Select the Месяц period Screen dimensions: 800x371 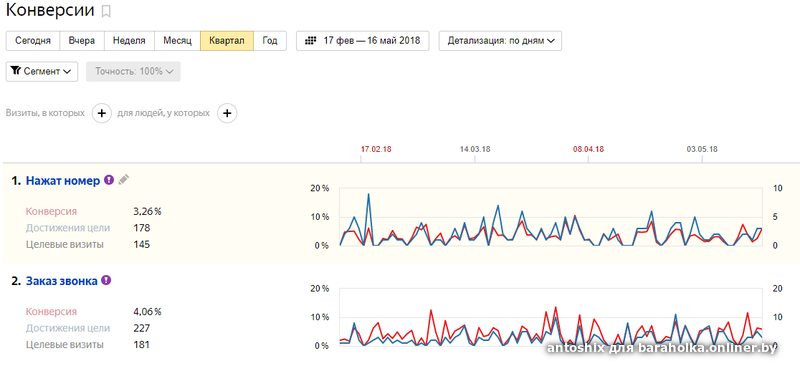click(x=177, y=41)
